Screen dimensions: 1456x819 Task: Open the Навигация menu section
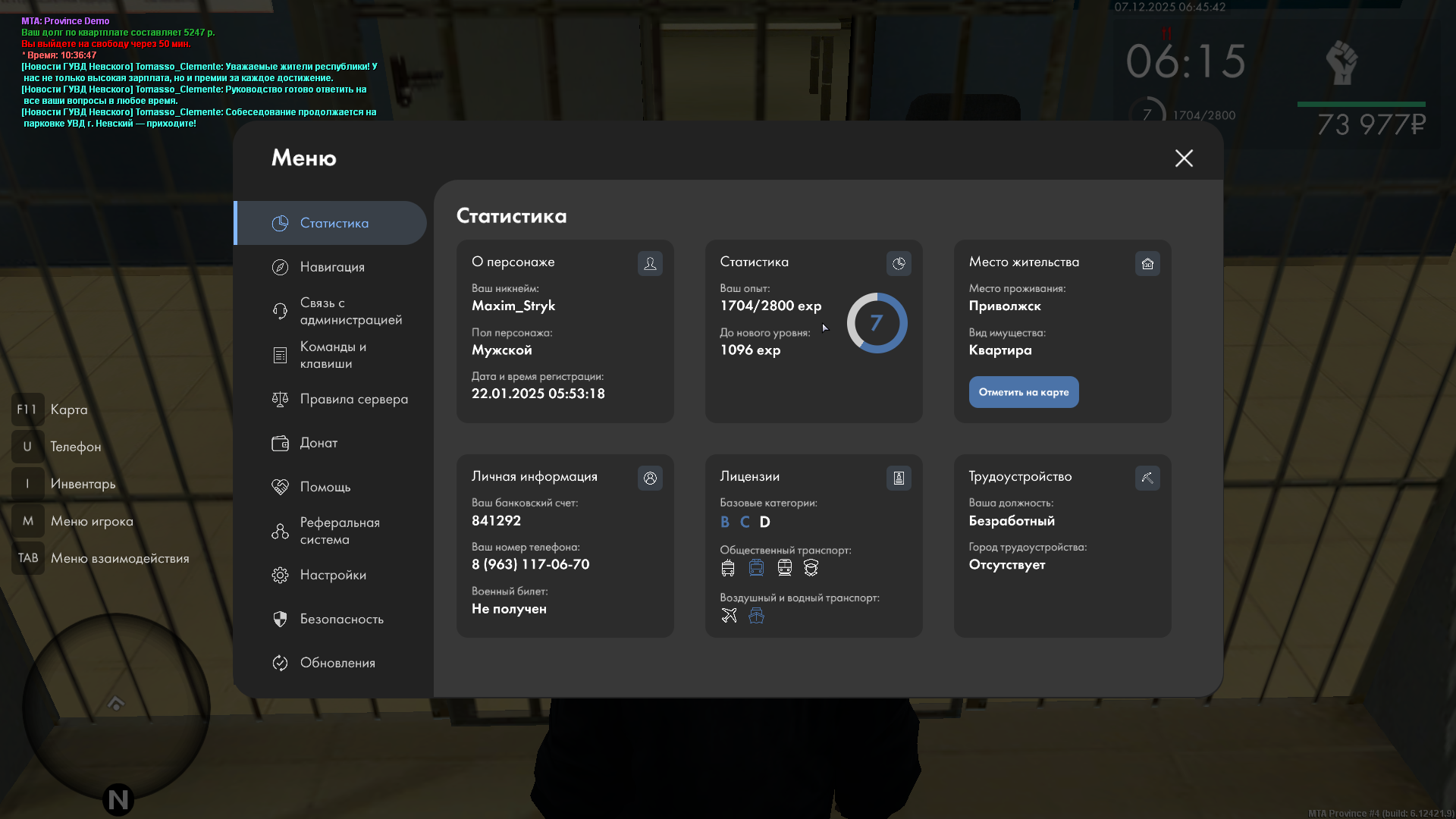(x=332, y=267)
